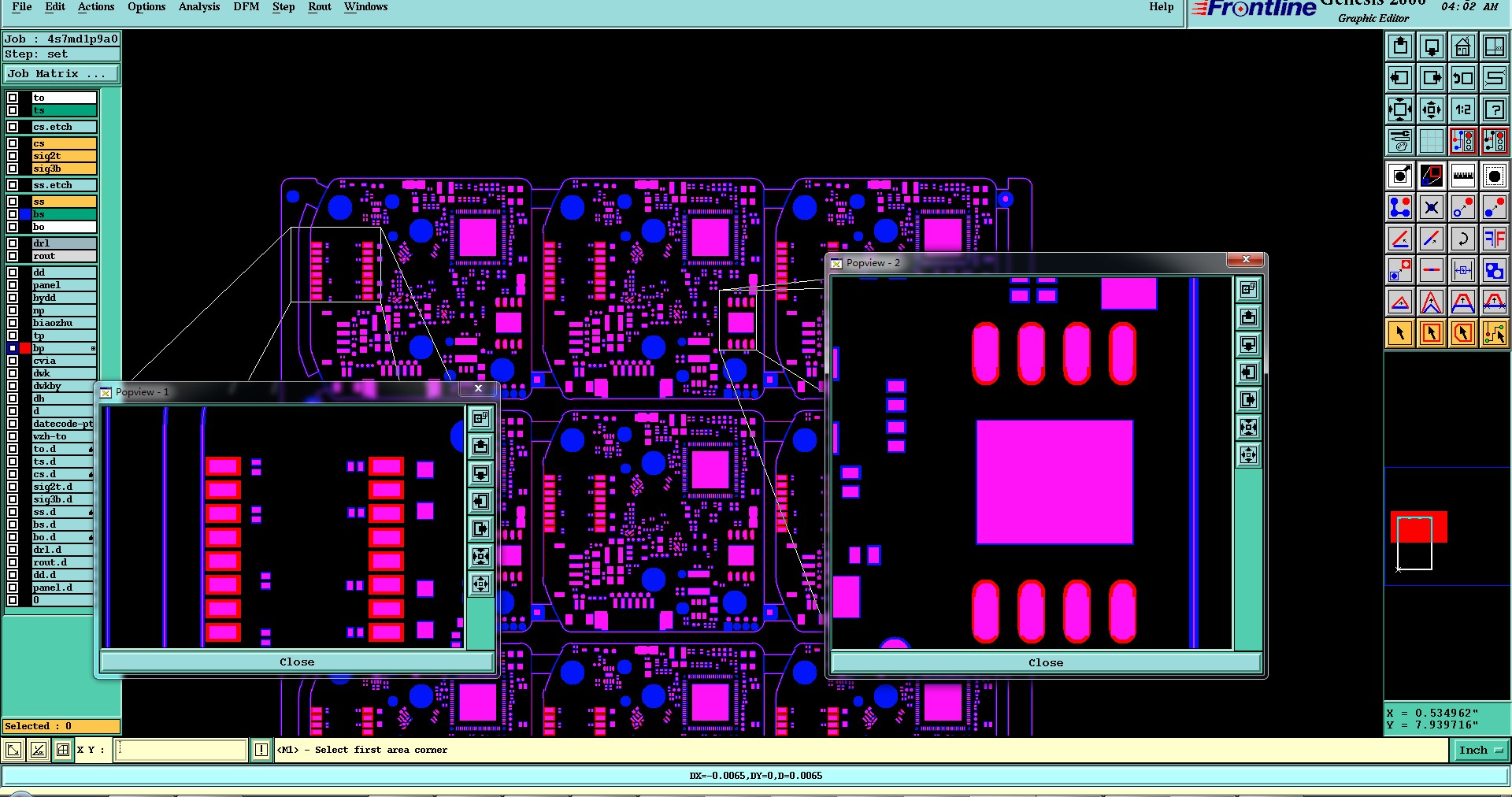Click the overlapping blue shapes icon

(x=1495, y=270)
